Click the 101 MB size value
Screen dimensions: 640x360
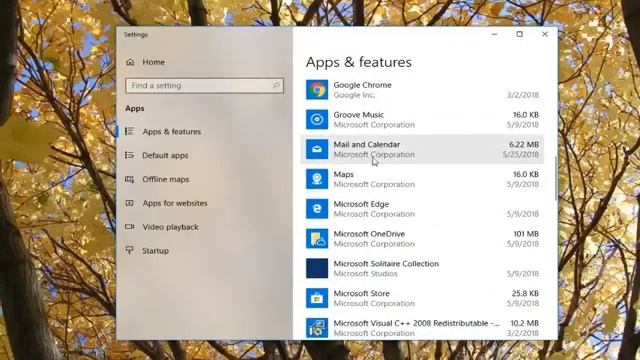pyautogui.click(x=526, y=234)
